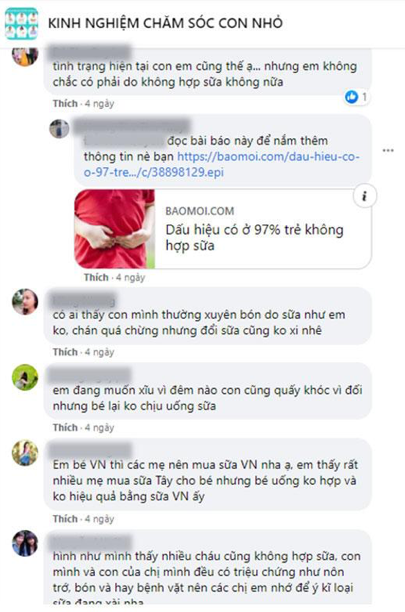Click the avatar beside 'thường xuyên bón' comment
This screenshot has width=405, height=612.
pos(25,302)
